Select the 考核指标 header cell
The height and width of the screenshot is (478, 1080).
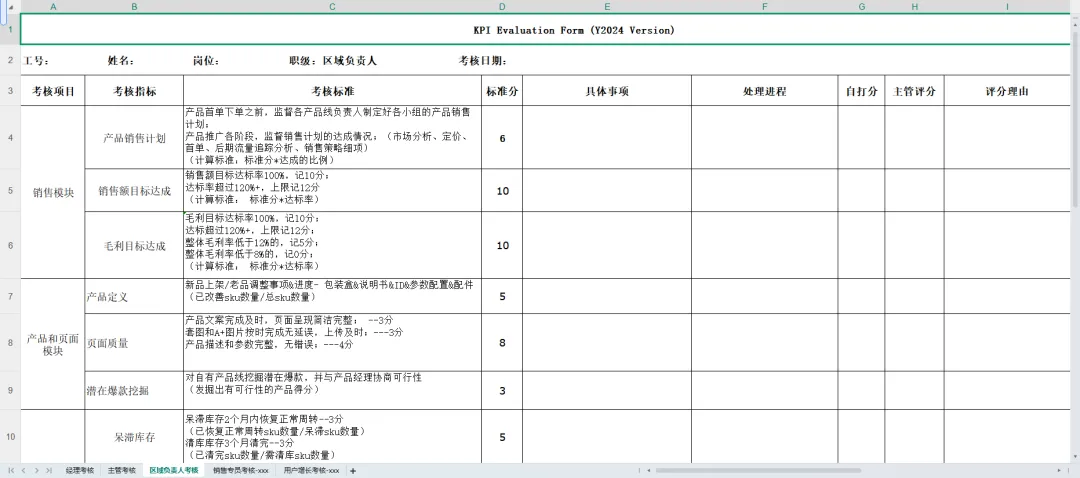(x=134, y=91)
